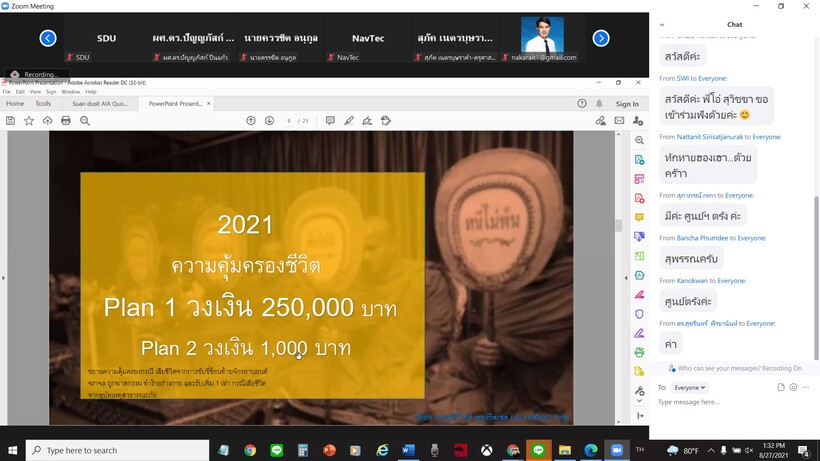
Task: Click the green print tool in right pane
Action: 639,352
